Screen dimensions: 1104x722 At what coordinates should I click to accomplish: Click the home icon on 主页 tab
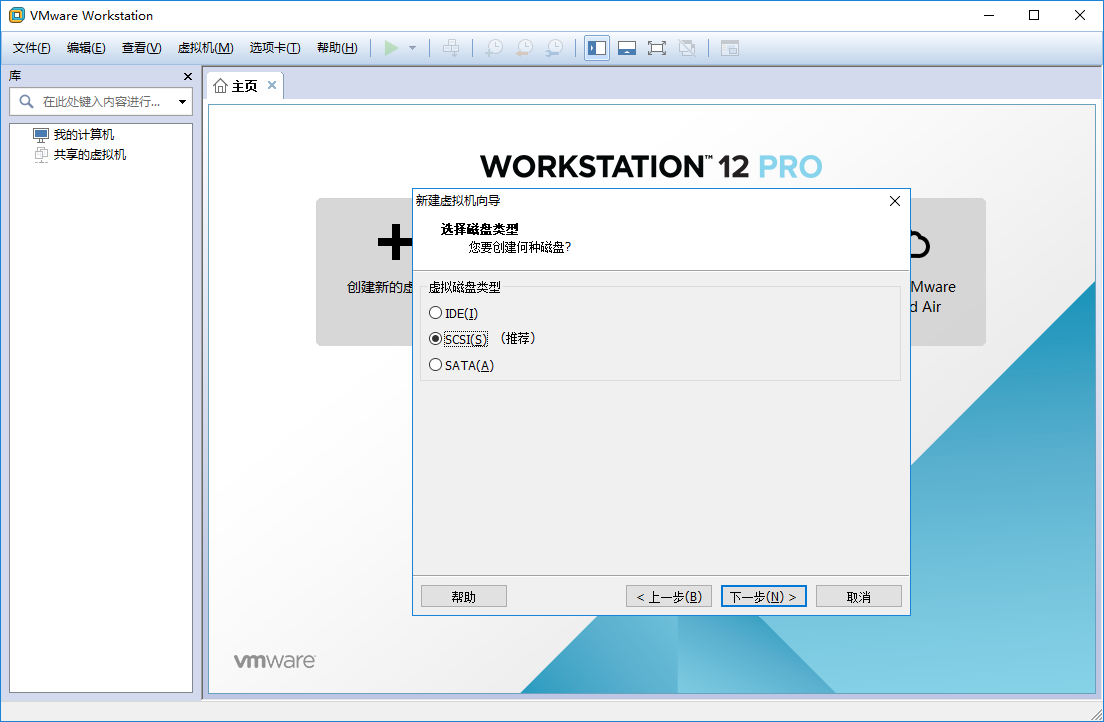[x=220, y=86]
